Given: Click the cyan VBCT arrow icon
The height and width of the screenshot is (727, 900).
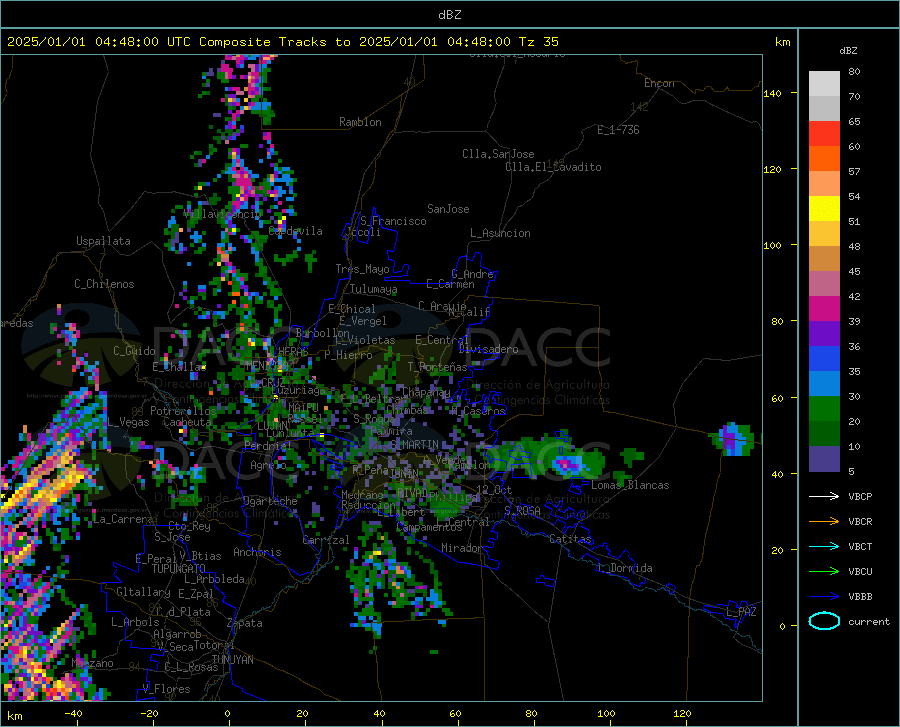Looking at the screenshot, I should (824, 546).
